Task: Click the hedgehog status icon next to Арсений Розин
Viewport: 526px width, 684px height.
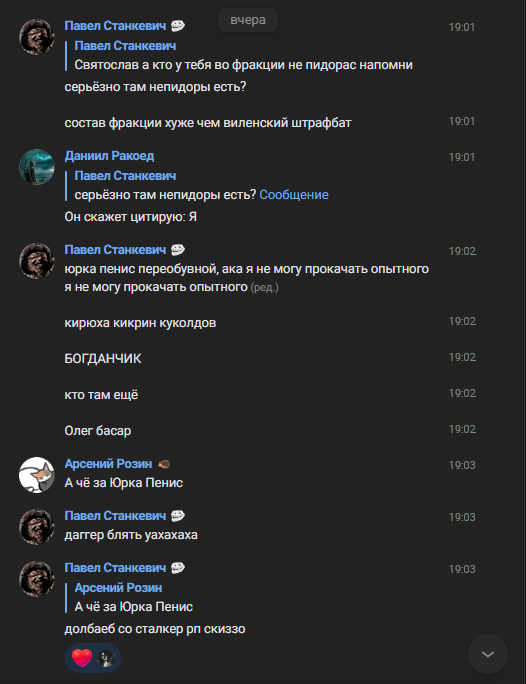Action: click(x=164, y=464)
